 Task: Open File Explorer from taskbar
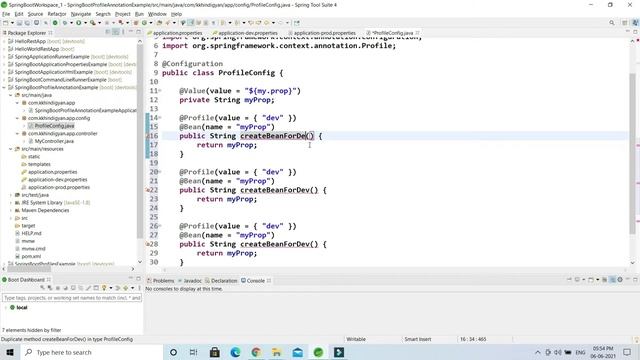pos(277,352)
